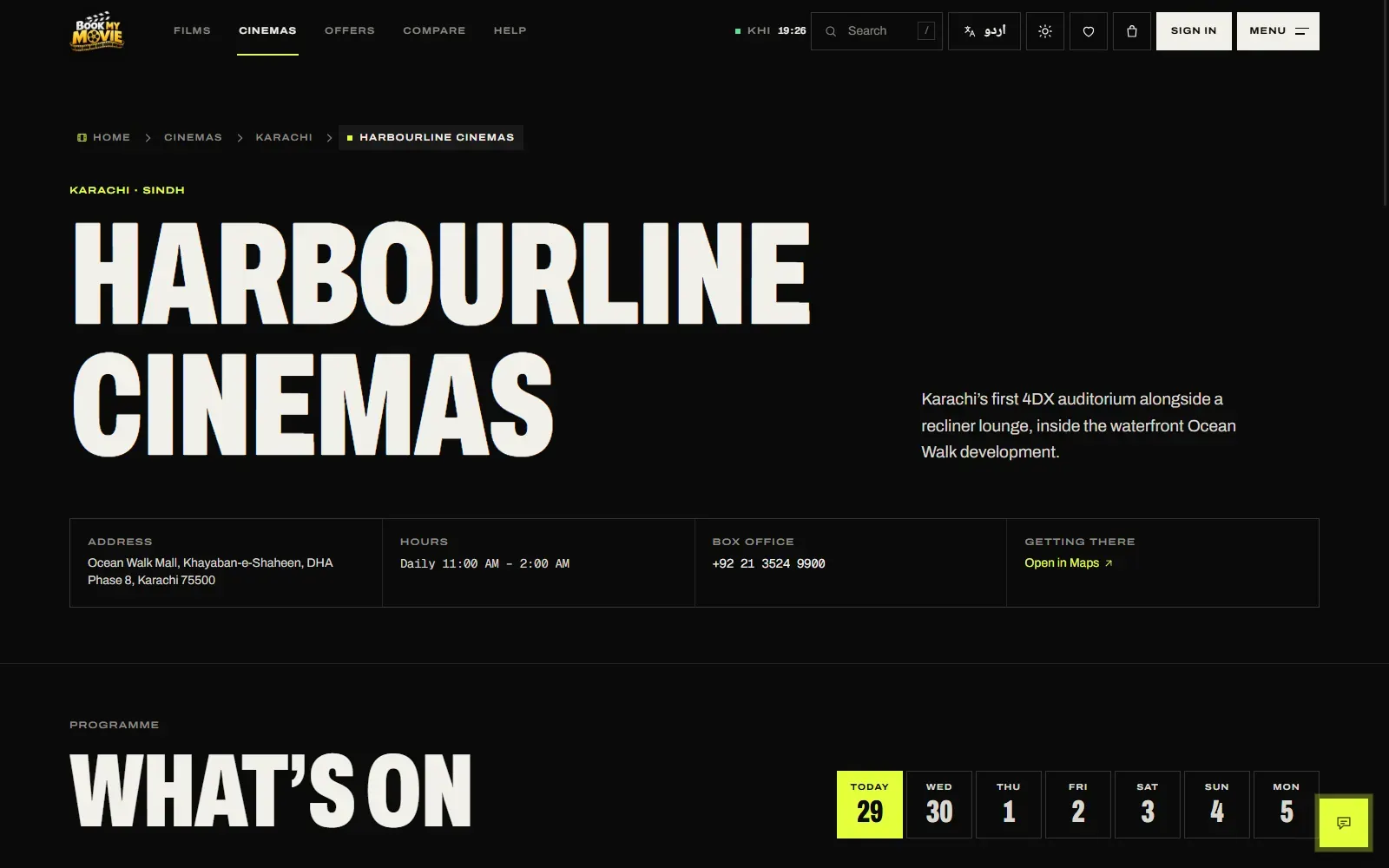This screenshot has width=1389, height=868.
Task: Switch language to Urdu
Action: coord(984,31)
